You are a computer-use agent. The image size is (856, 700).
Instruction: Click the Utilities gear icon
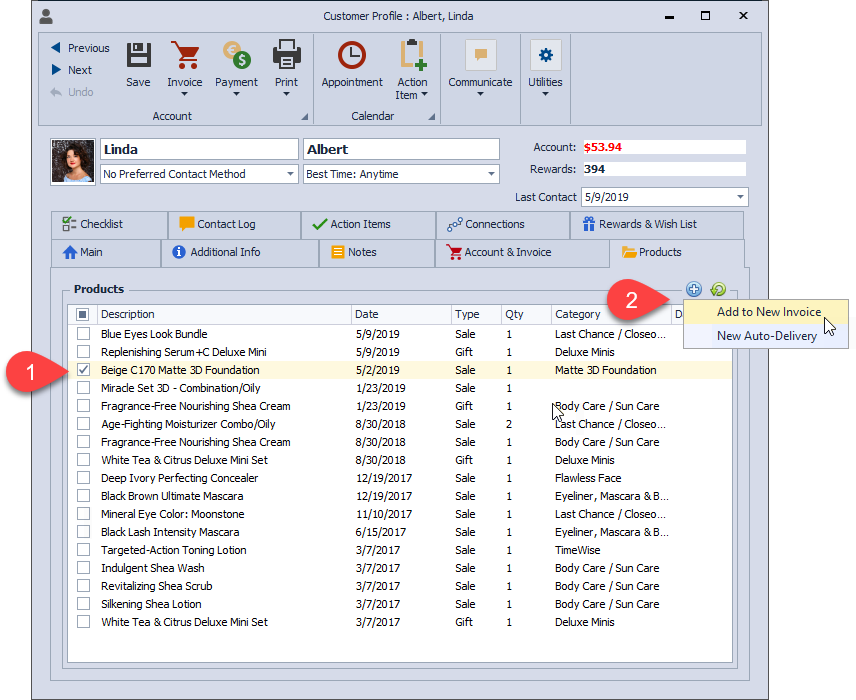click(x=545, y=56)
